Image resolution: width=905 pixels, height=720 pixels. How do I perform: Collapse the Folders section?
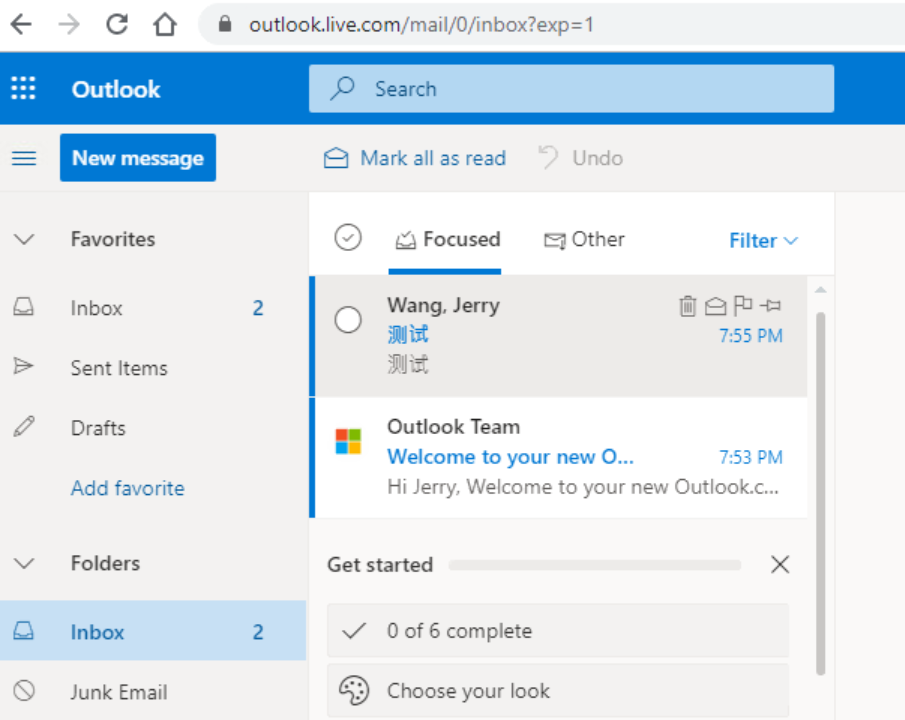(x=24, y=563)
